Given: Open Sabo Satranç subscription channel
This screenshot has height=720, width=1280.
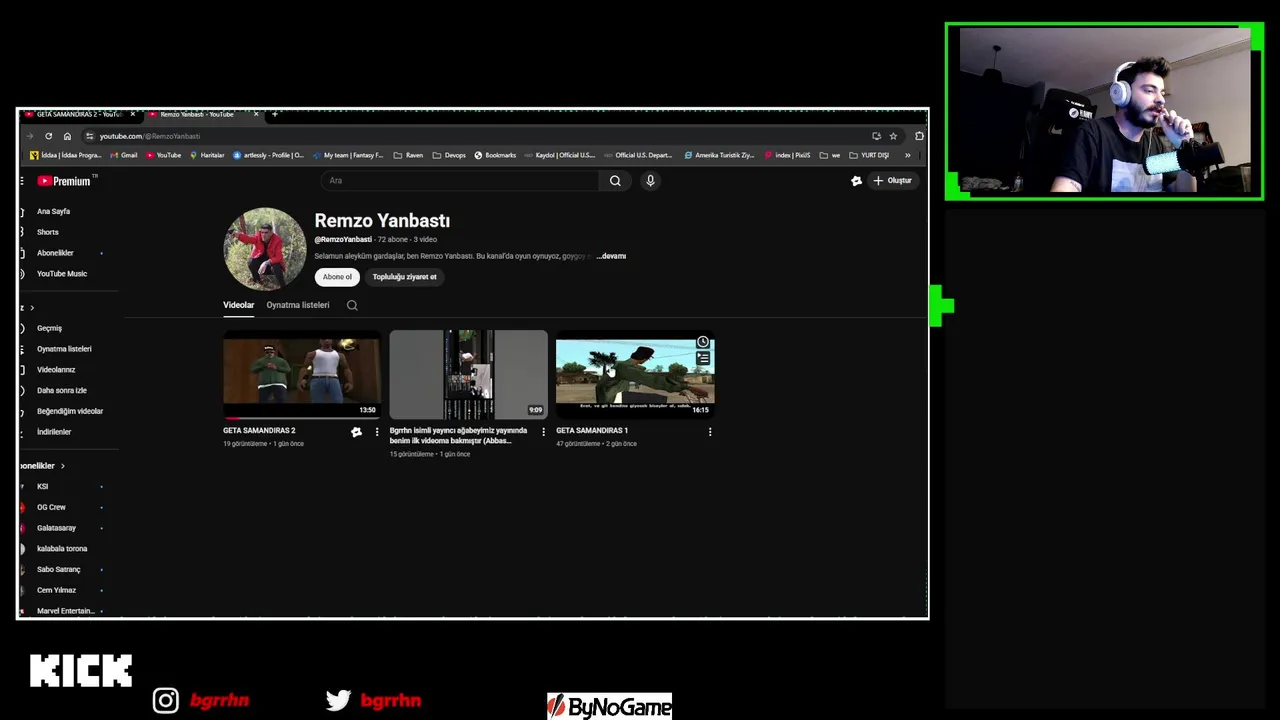Looking at the screenshot, I should coord(58,570).
